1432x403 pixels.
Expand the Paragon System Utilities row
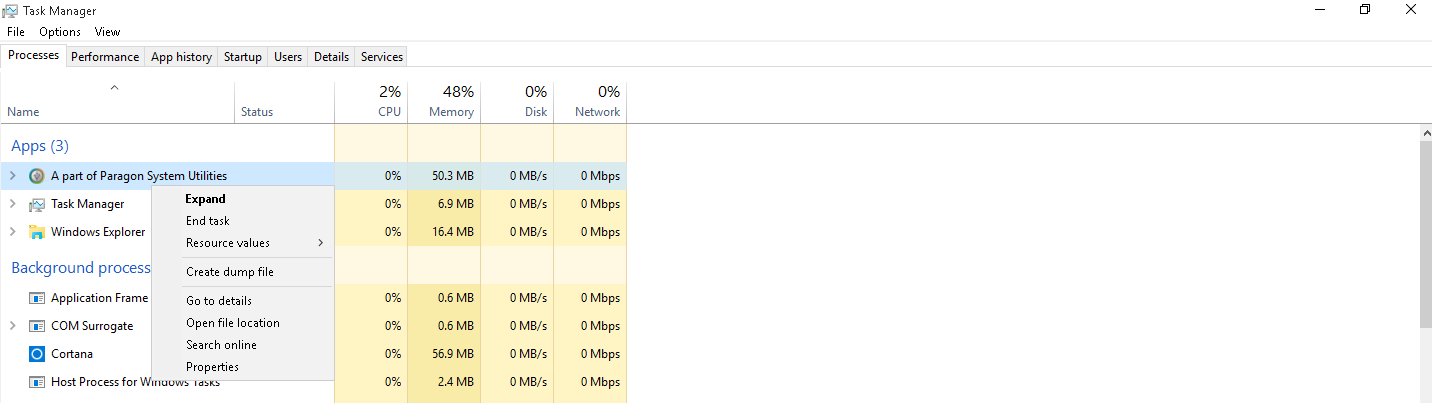click(x=12, y=176)
